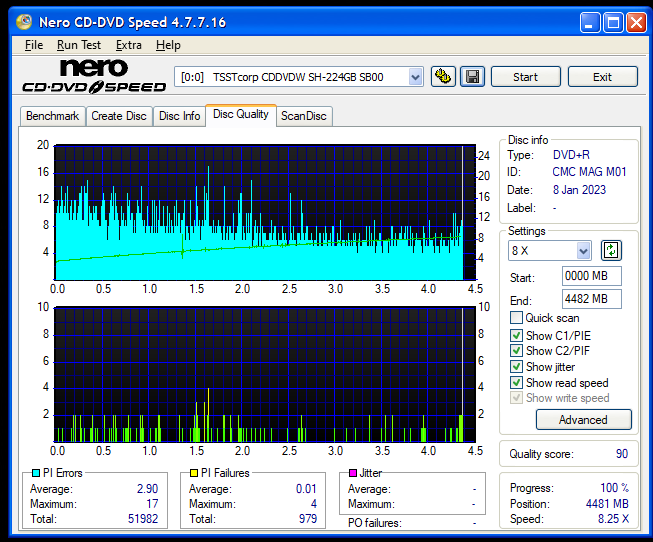
Task: Minimize the Nero window
Action: point(590,22)
